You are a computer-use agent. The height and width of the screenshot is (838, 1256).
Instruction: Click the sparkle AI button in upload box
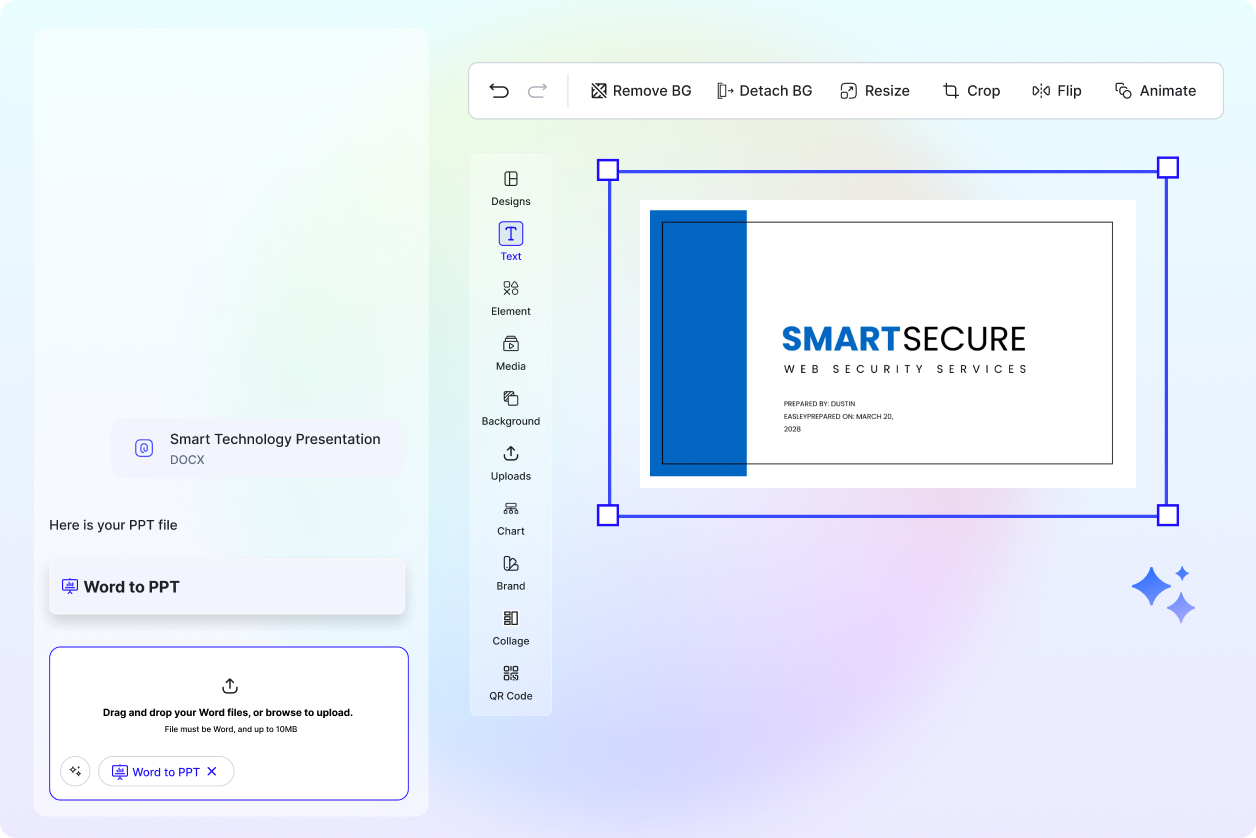coord(75,771)
